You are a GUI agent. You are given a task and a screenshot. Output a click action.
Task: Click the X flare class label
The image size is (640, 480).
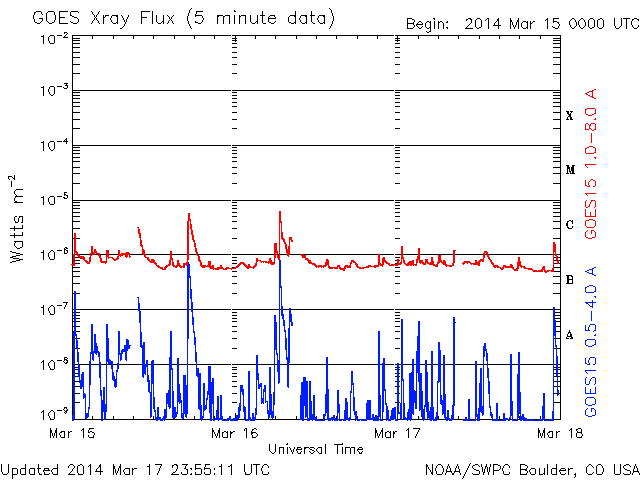570,116
